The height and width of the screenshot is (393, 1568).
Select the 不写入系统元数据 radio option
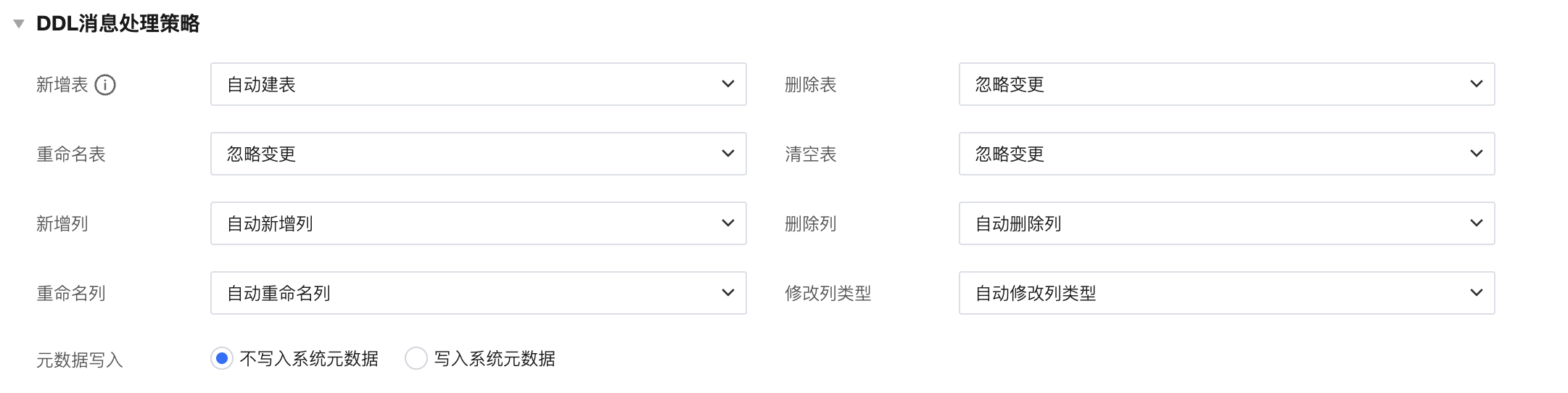click(x=222, y=358)
